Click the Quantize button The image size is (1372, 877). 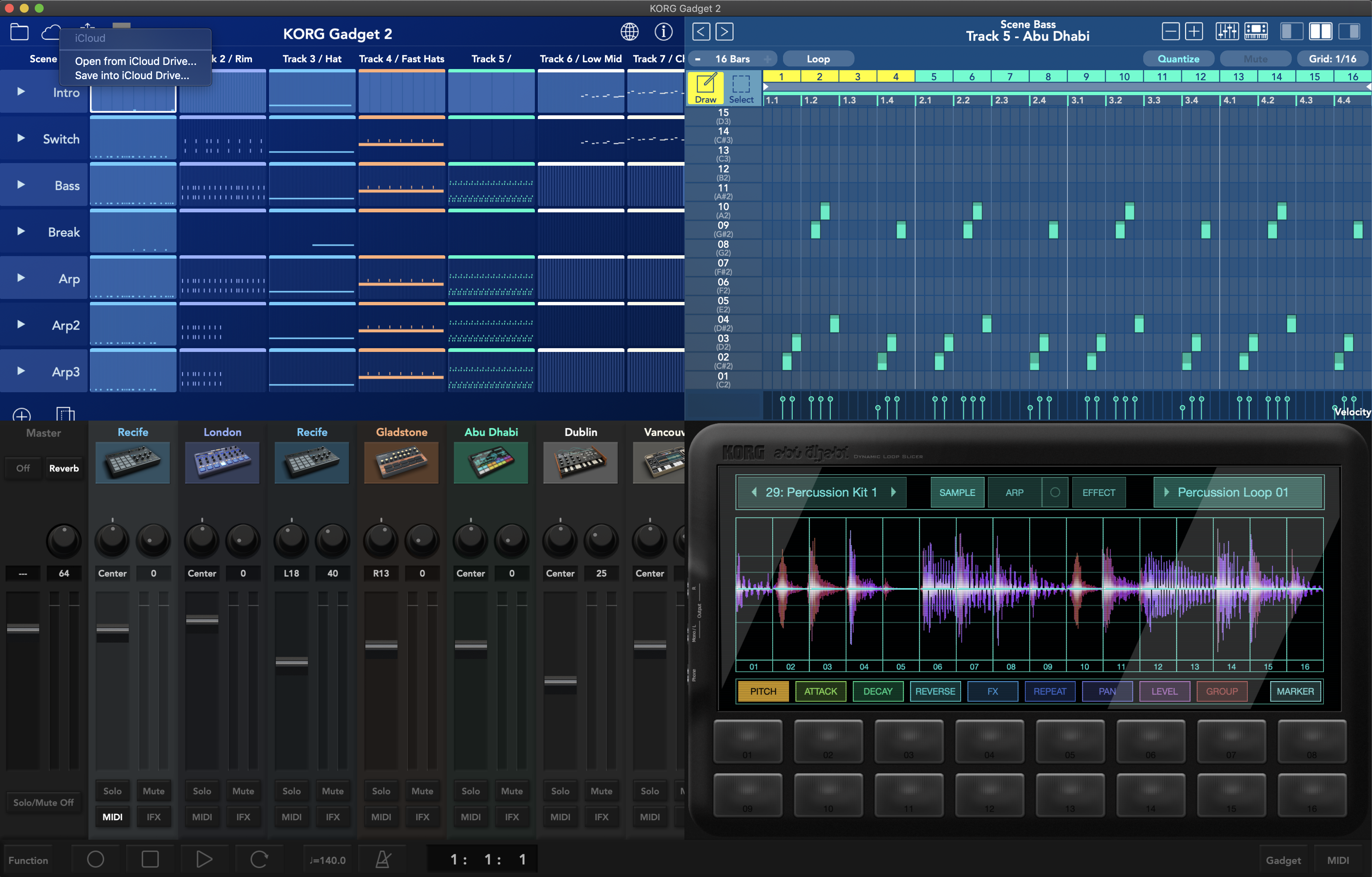(x=1178, y=59)
